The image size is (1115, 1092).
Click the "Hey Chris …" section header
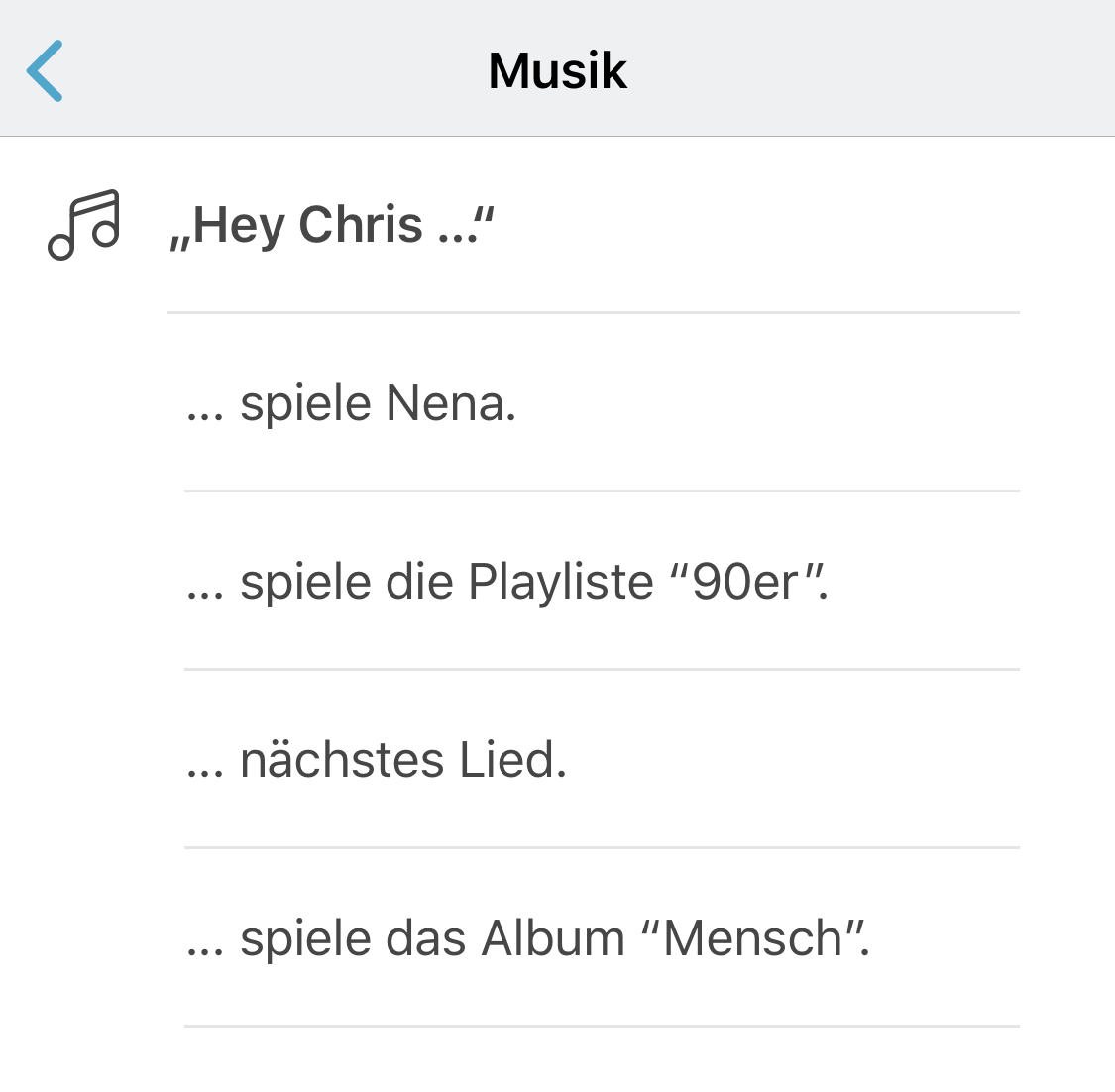[x=331, y=225]
